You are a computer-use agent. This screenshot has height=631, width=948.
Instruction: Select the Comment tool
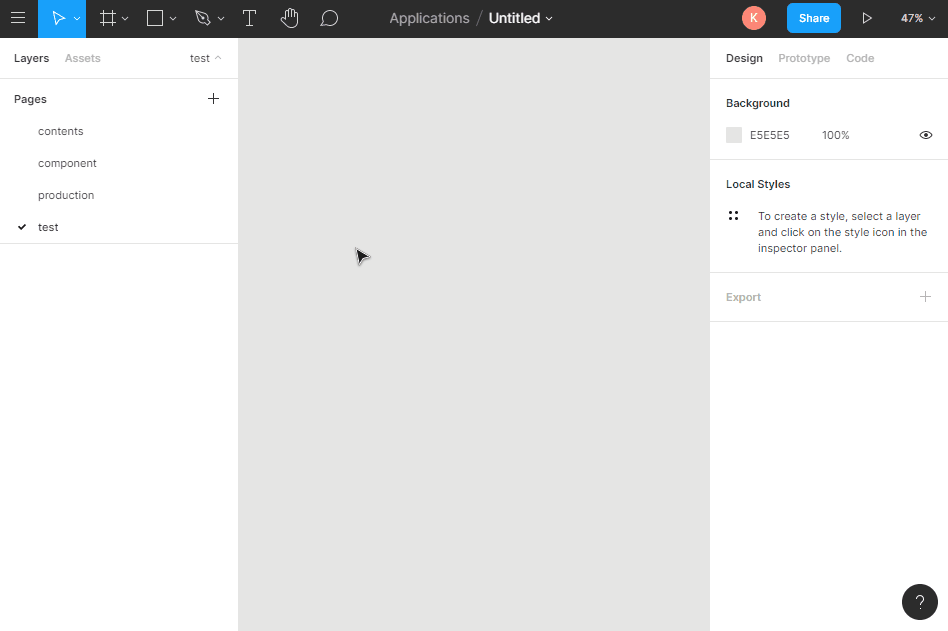(x=329, y=18)
